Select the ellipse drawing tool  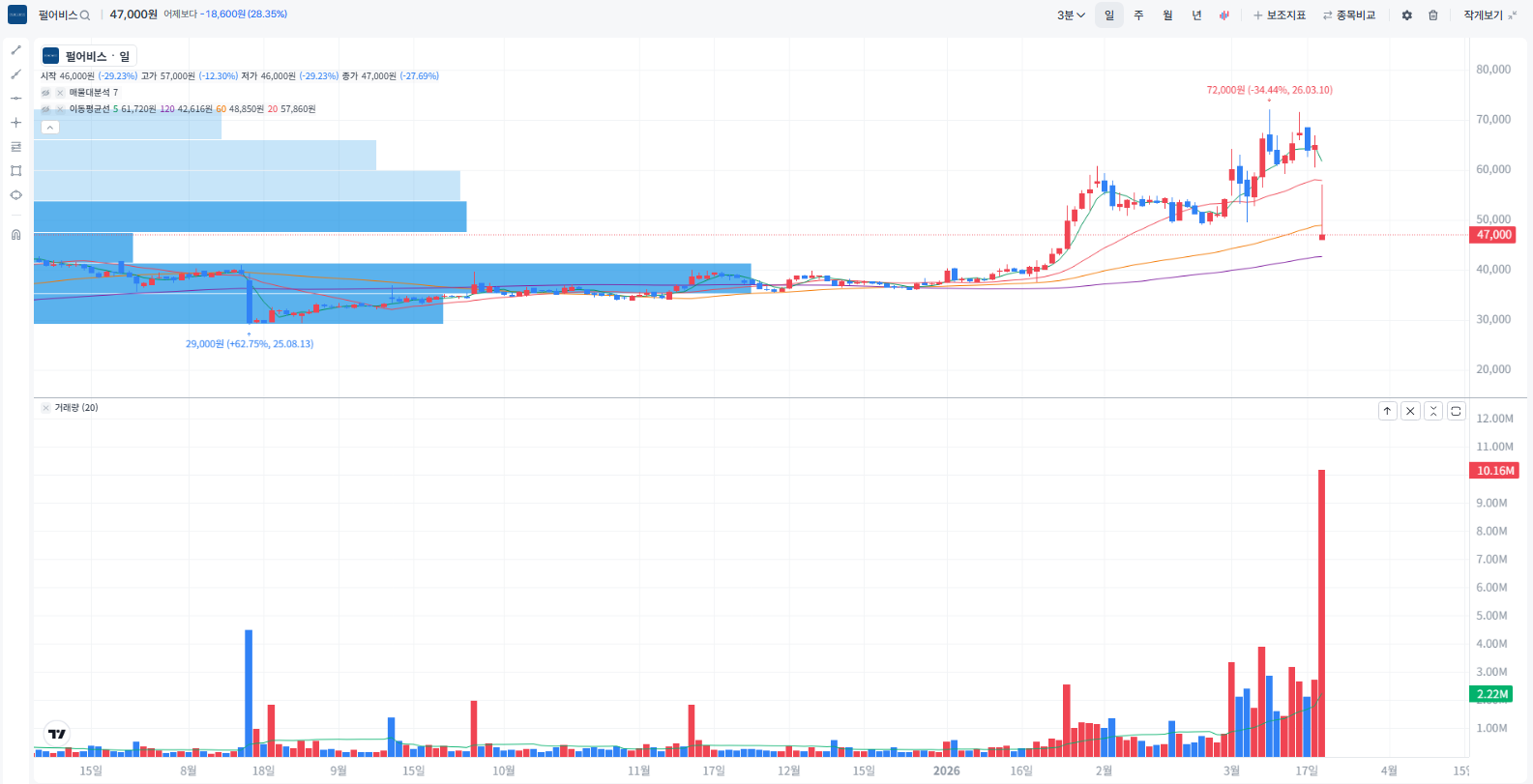(15, 195)
